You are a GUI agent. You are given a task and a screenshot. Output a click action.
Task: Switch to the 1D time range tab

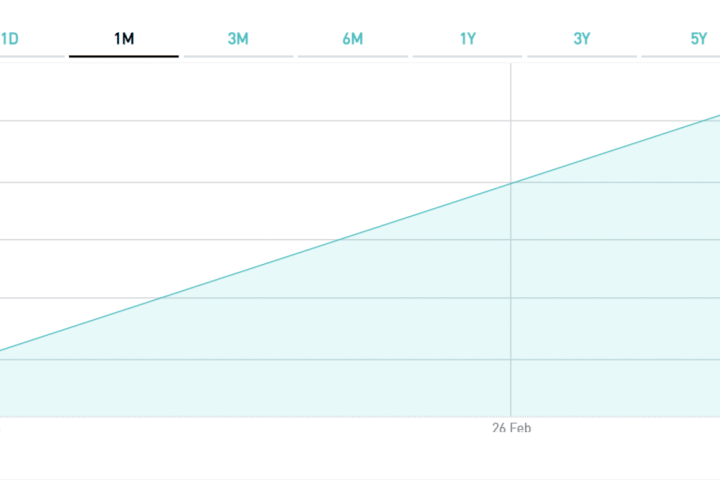coord(10,39)
